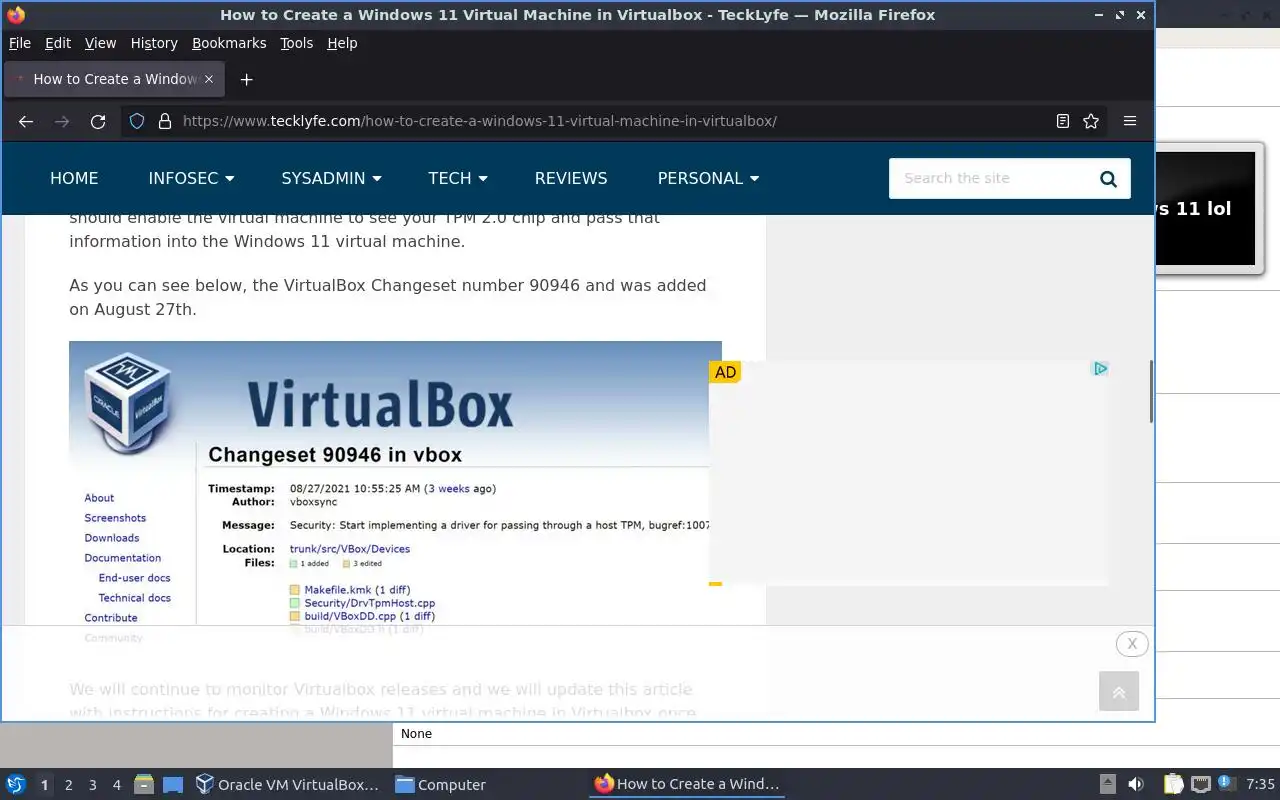Open a new tab with plus button
The image size is (1280, 800).
[246, 79]
